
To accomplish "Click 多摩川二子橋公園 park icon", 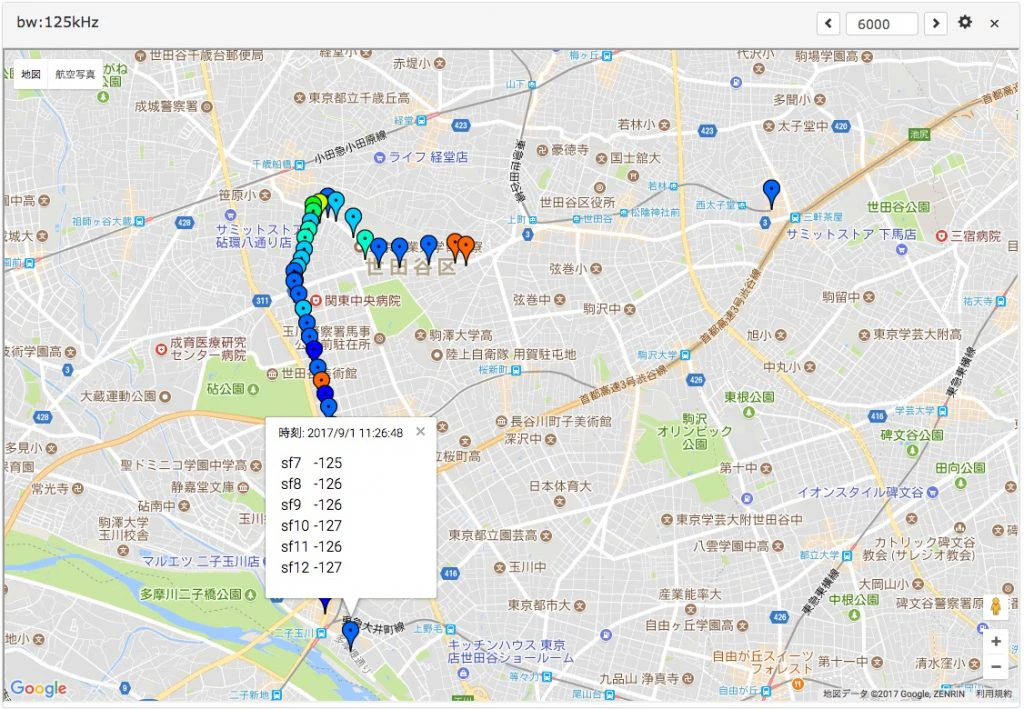I will (250, 595).
